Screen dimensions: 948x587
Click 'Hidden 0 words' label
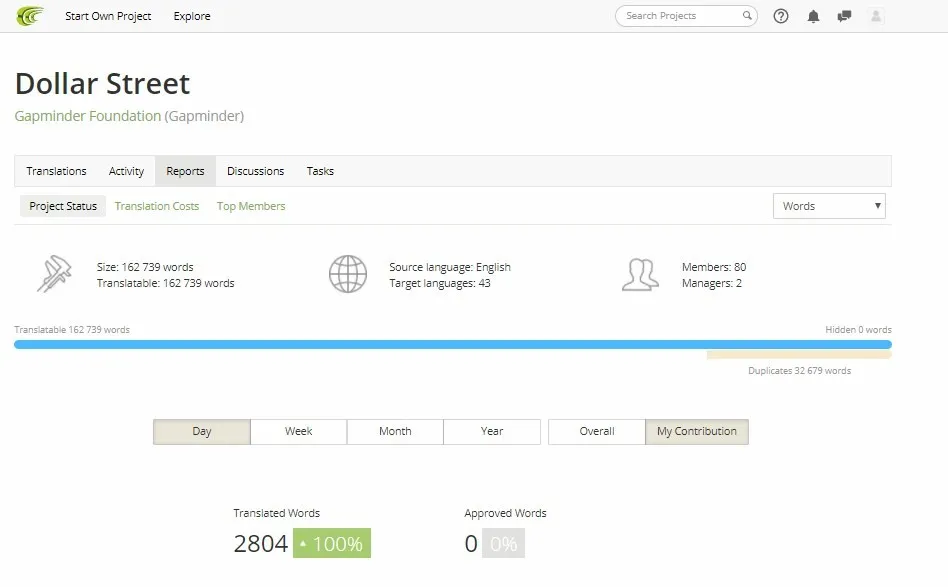[x=859, y=330]
